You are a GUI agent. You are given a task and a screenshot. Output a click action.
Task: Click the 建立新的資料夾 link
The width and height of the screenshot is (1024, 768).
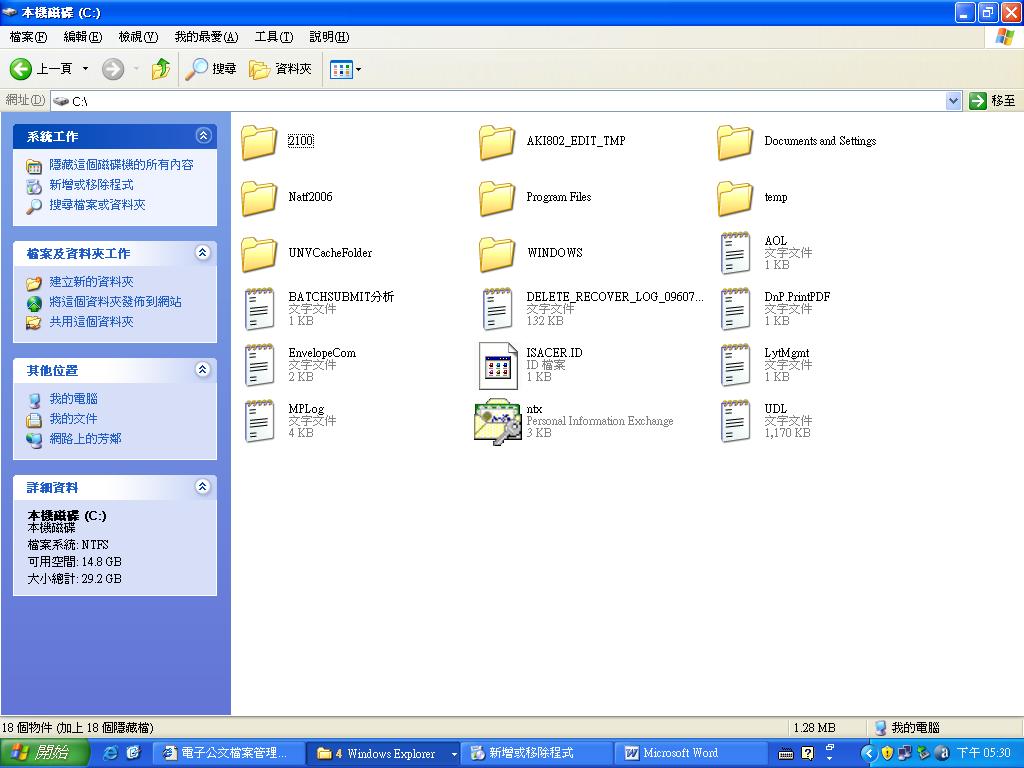pos(91,282)
